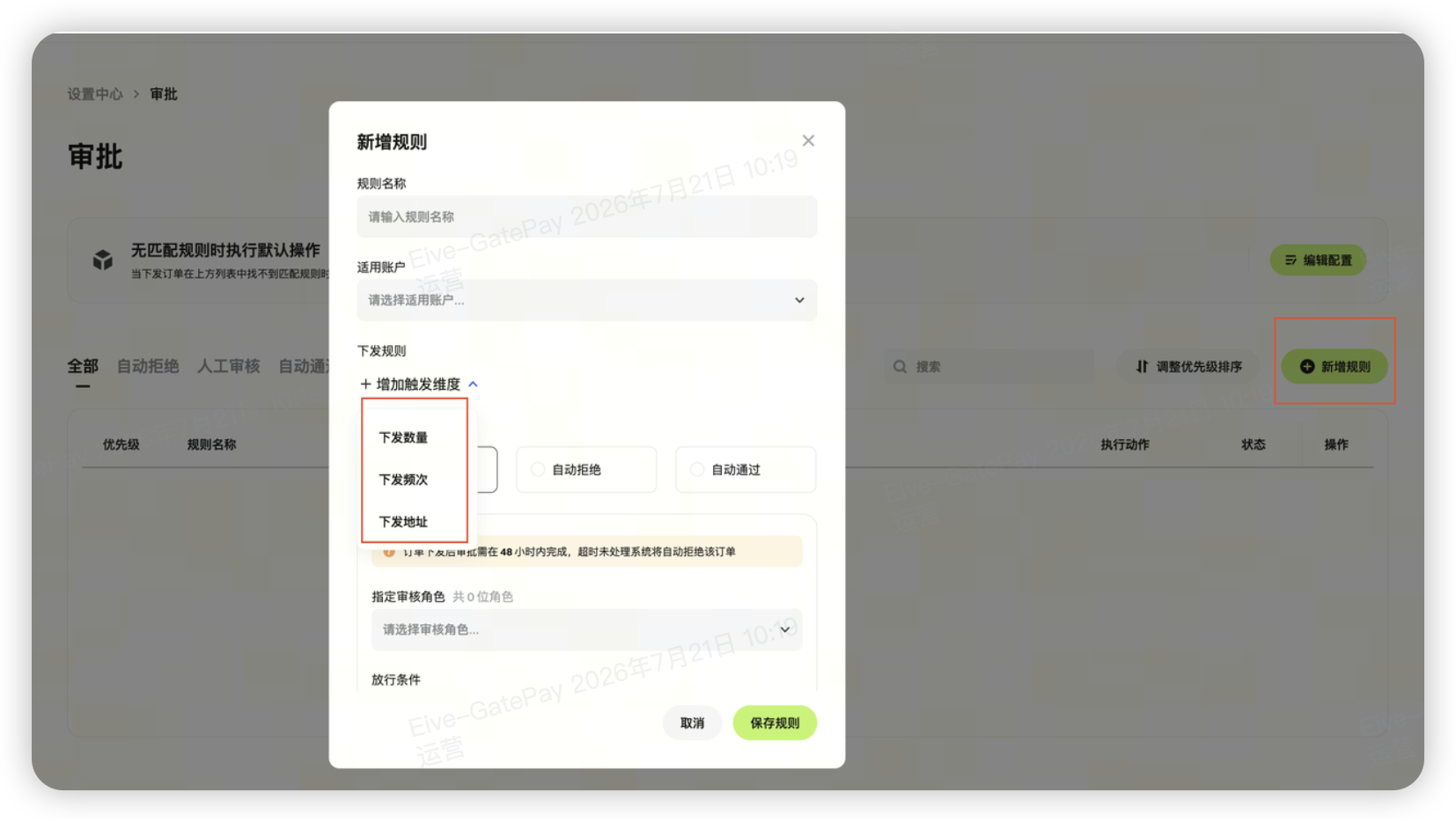Click the 规则名称 input field

pyautogui.click(x=586, y=217)
